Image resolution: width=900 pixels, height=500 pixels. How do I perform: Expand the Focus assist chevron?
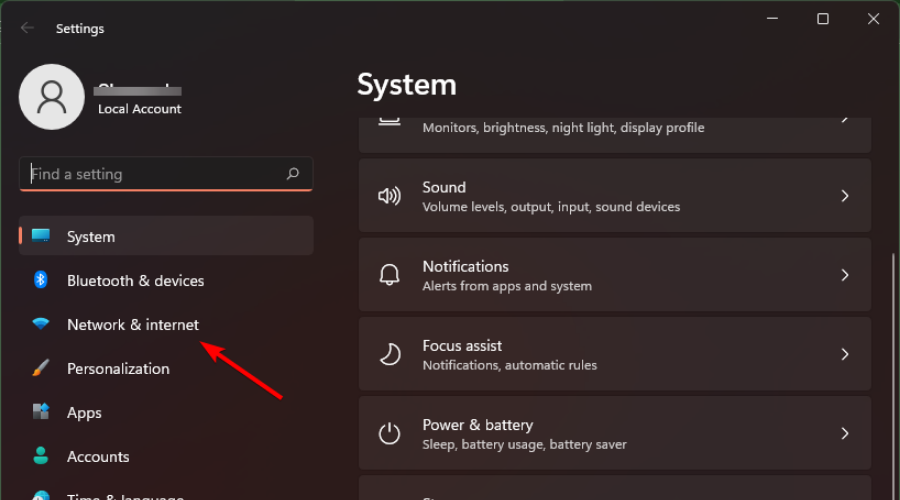[x=845, y=354]
